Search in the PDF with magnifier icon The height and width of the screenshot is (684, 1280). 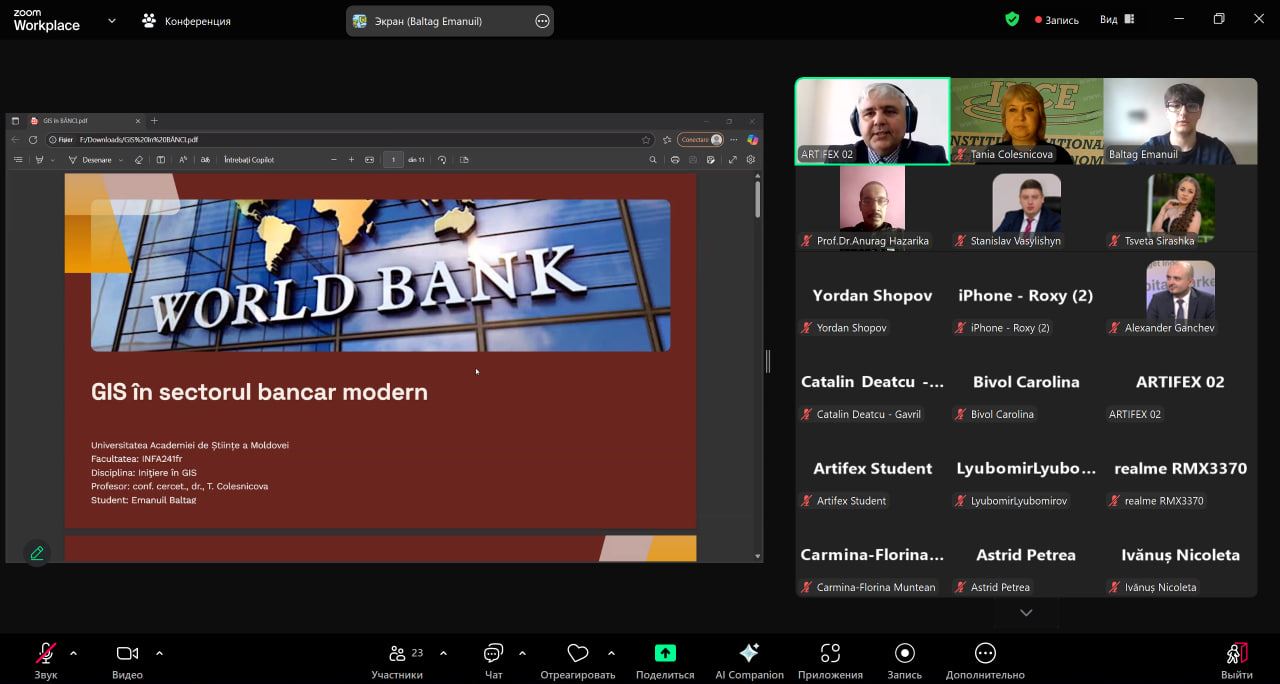(653, 160)
